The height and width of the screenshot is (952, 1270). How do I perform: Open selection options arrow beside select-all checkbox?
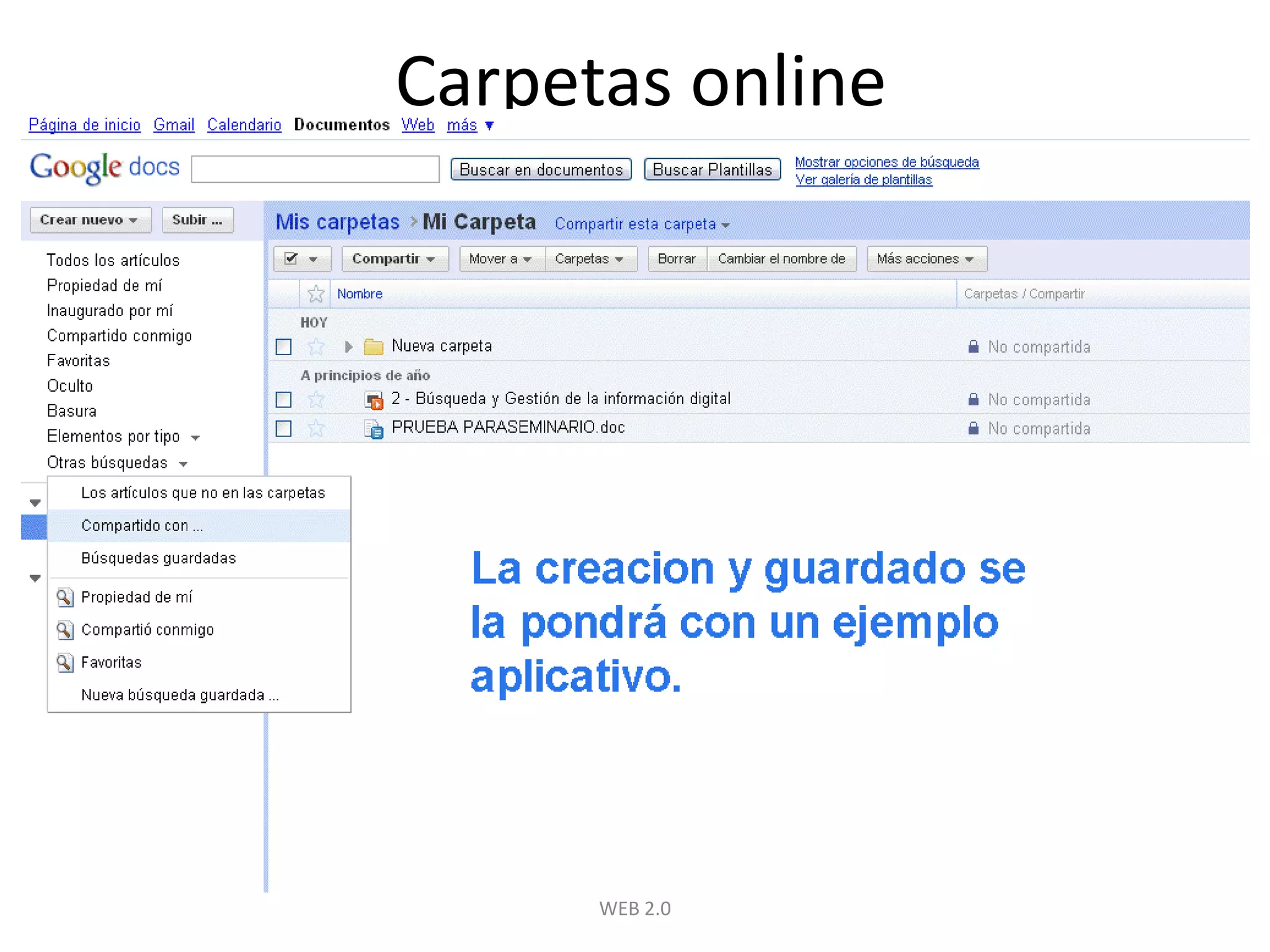313,259
